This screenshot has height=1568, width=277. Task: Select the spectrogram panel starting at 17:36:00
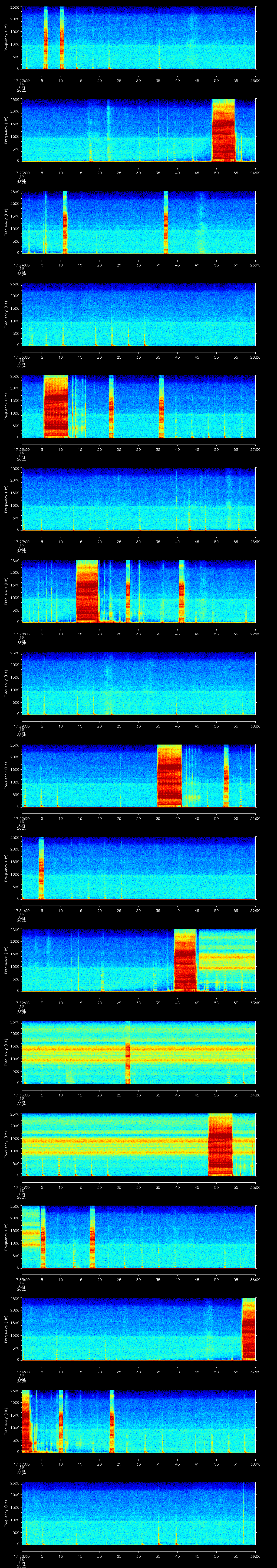pyautogui.click(x=139, y=1329)
